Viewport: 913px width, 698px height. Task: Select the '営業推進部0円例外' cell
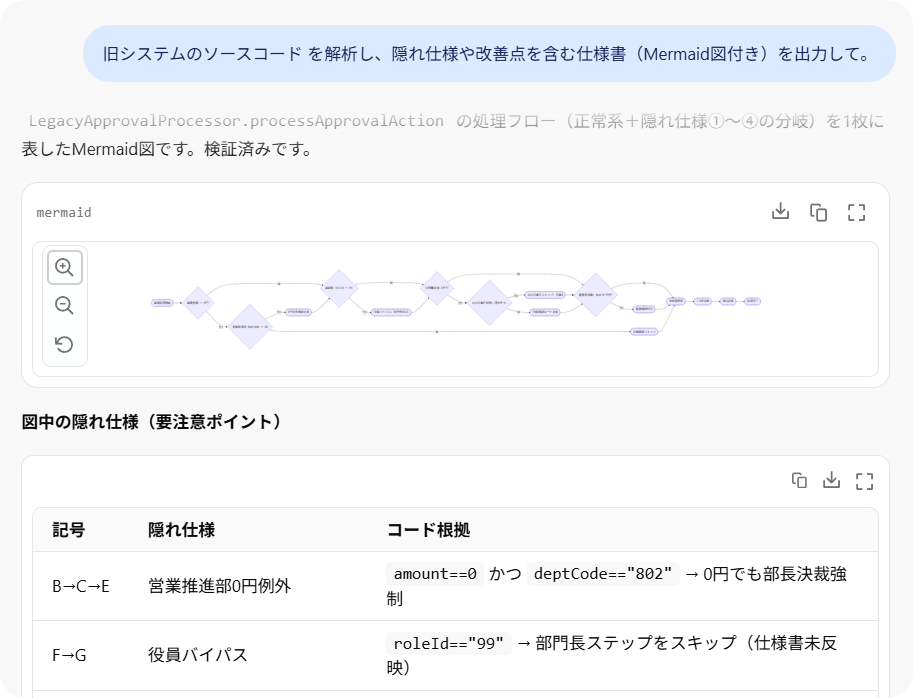[x=220, y=586]
